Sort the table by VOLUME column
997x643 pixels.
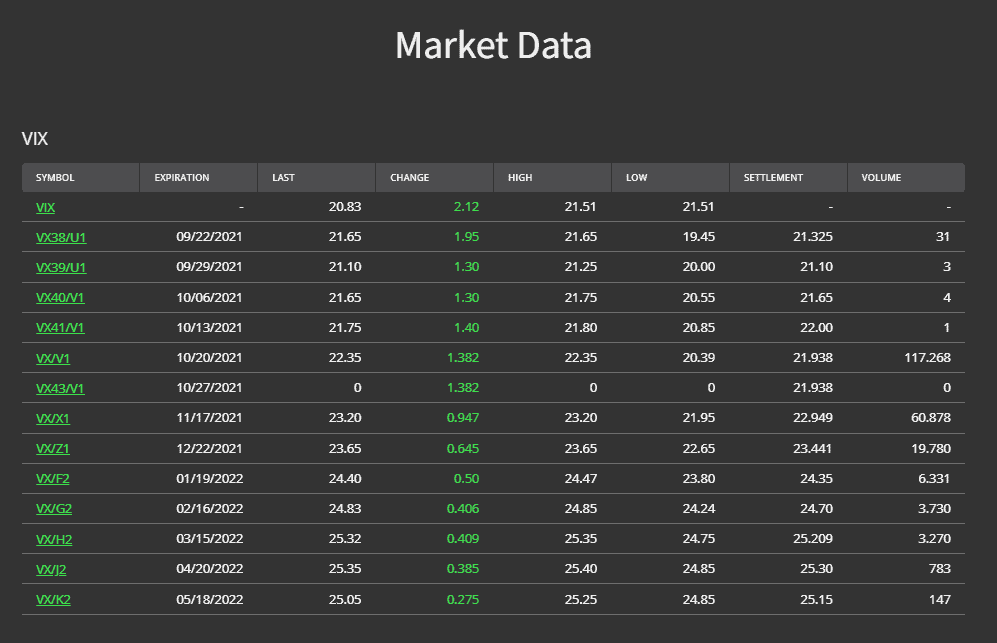[x=880, y=177]
